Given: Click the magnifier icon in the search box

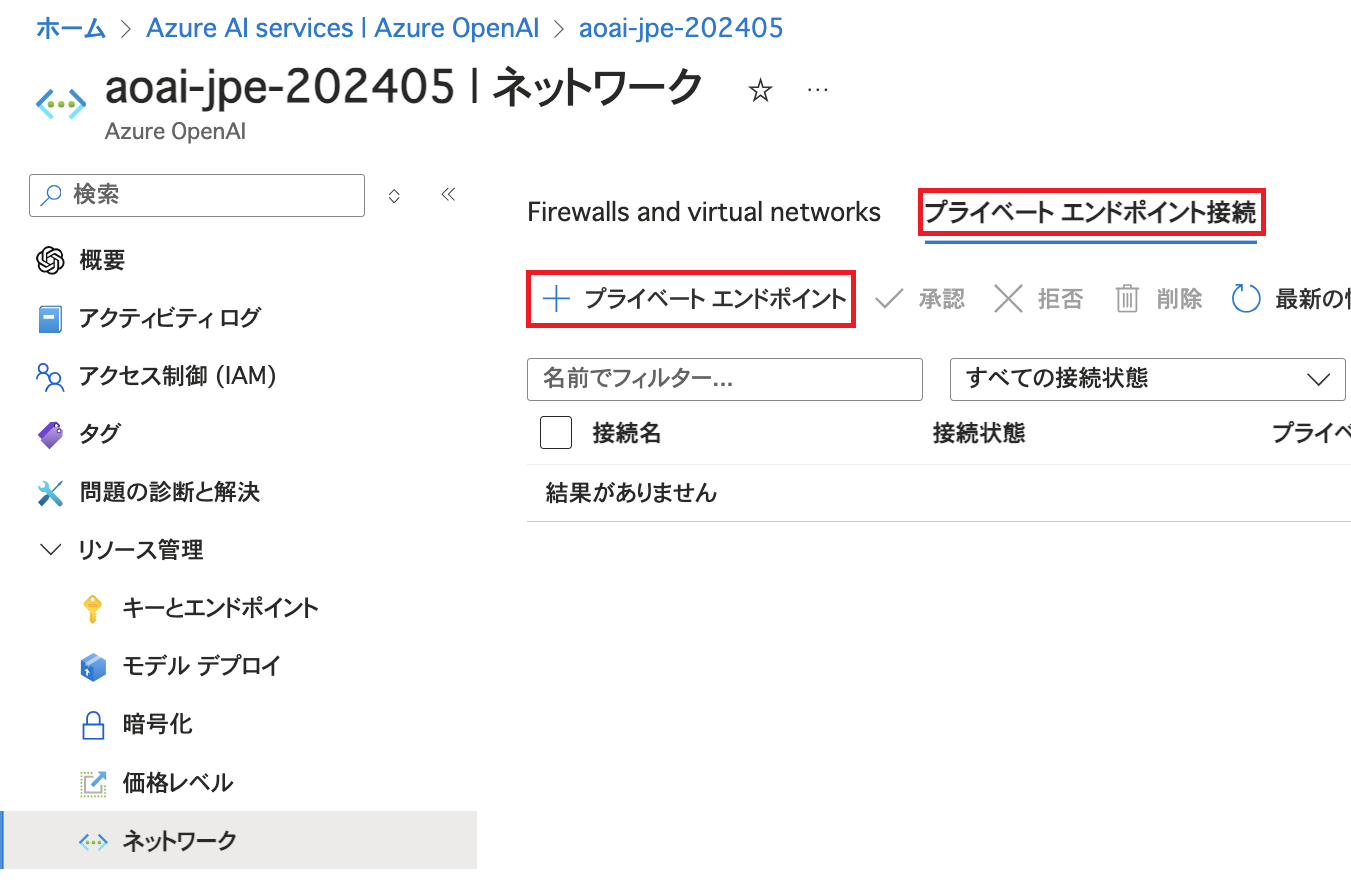Looking at the screenshot, I should point(51,195).
